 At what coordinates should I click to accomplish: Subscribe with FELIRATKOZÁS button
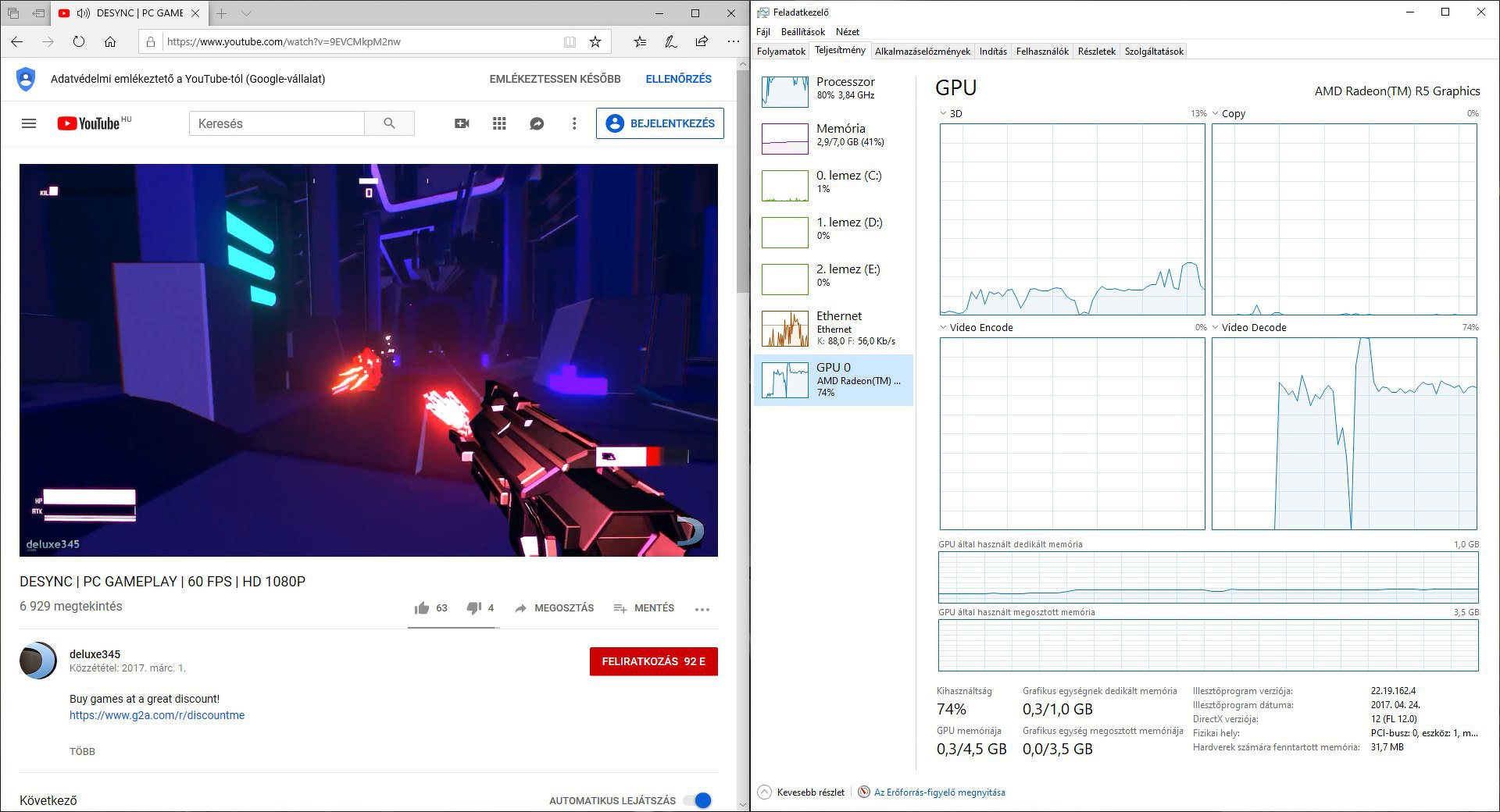point(654,661)
